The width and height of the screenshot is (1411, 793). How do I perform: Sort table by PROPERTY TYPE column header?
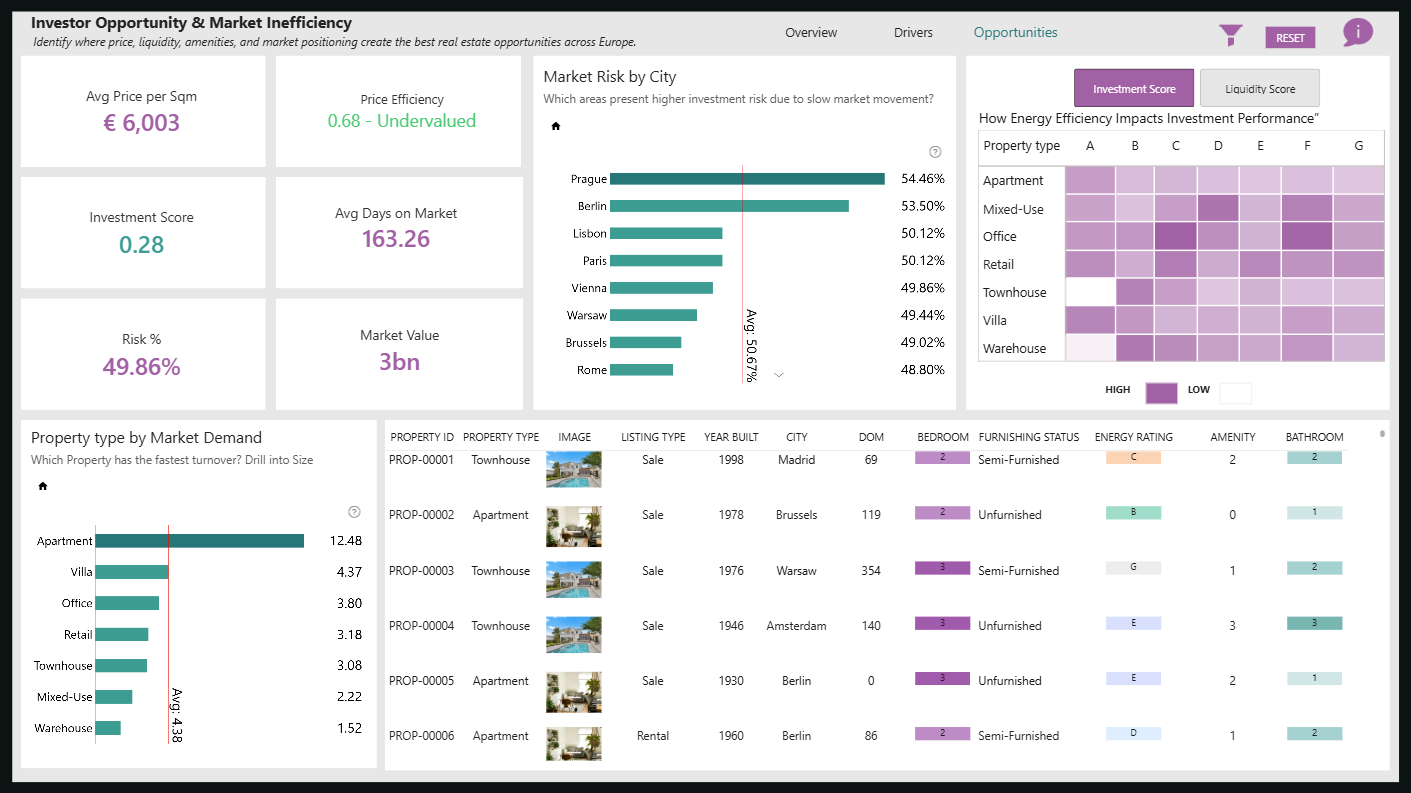pos(501,437)
